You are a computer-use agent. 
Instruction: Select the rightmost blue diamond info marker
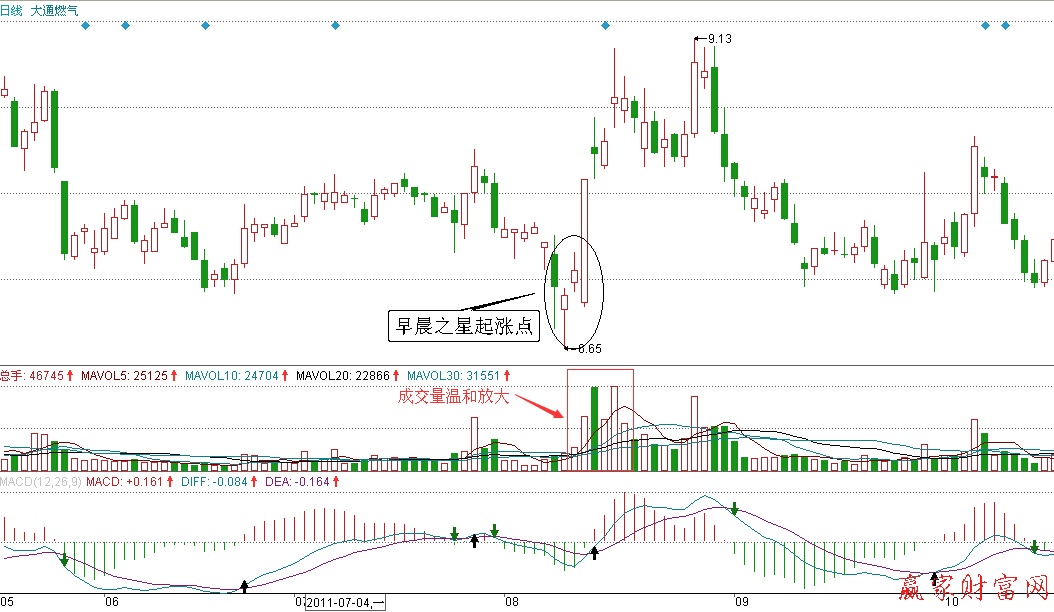tap(1005, 25)
